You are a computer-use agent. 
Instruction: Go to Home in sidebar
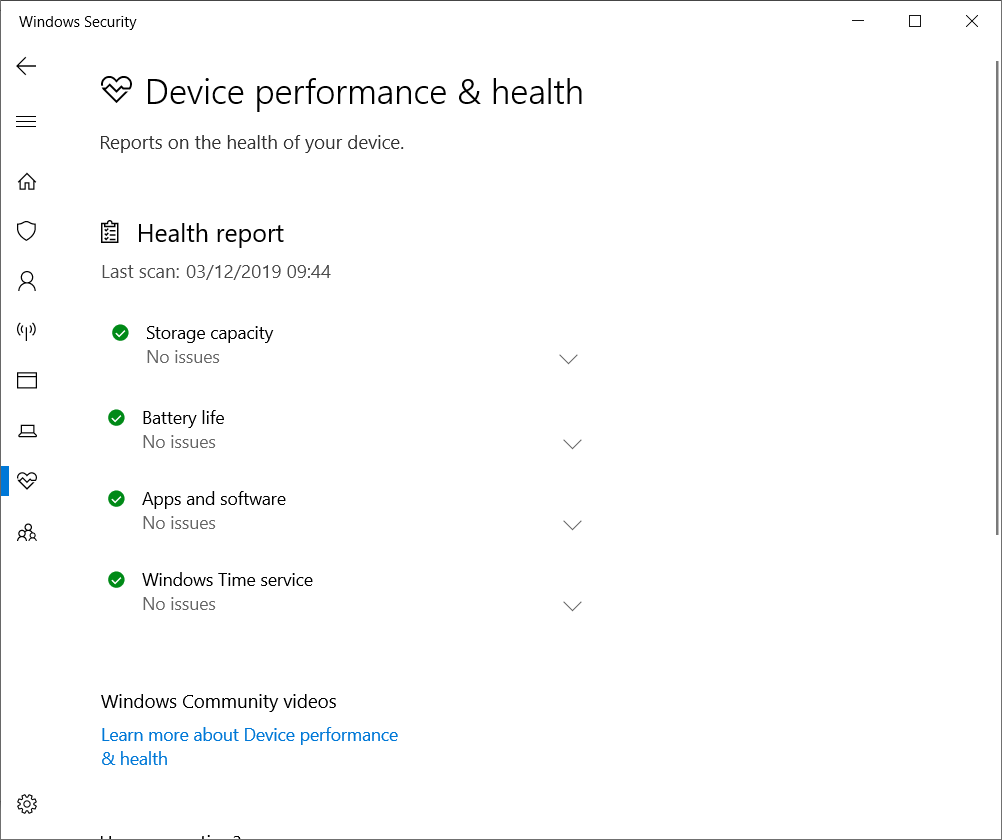(x=27, y=182)
